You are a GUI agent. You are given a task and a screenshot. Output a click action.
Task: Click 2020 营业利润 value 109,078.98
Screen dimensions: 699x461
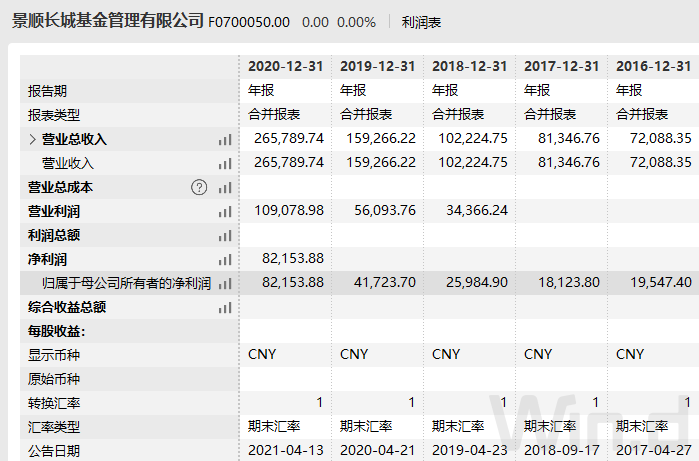click(290, 211)
